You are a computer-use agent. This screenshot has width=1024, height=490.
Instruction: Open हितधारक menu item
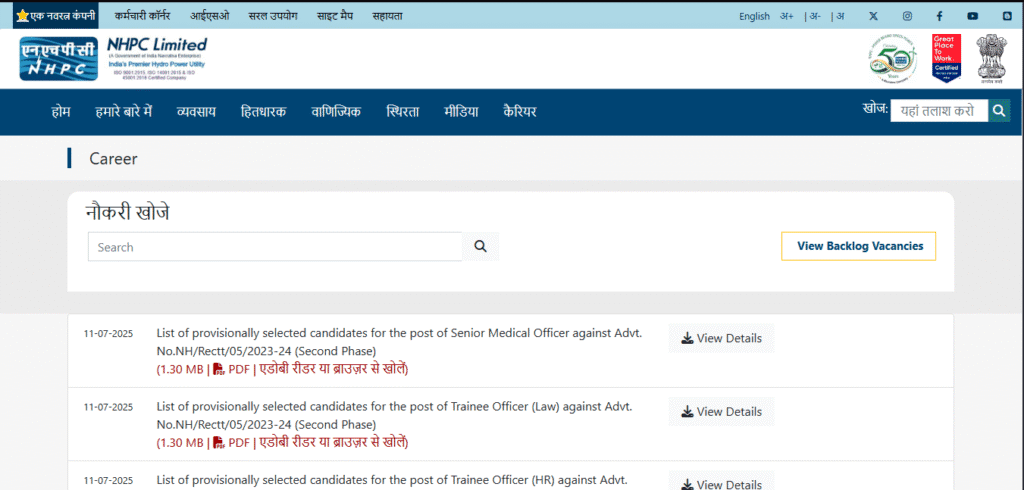(x=263, y=112)
